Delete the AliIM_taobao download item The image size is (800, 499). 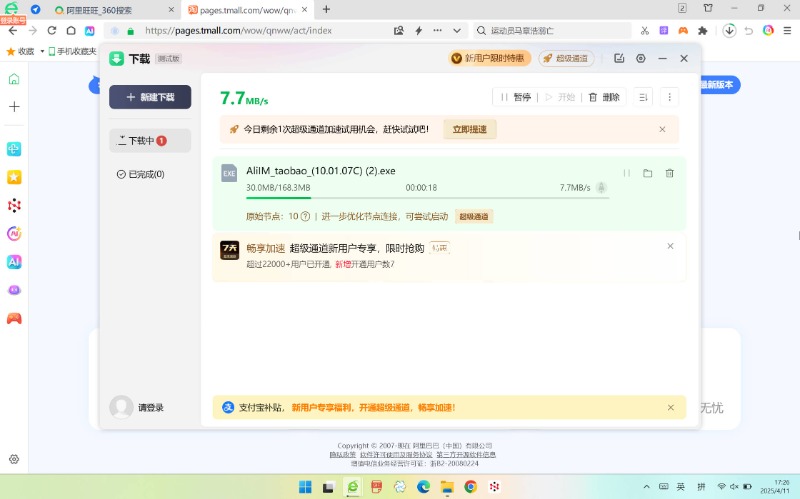(670, 173)
